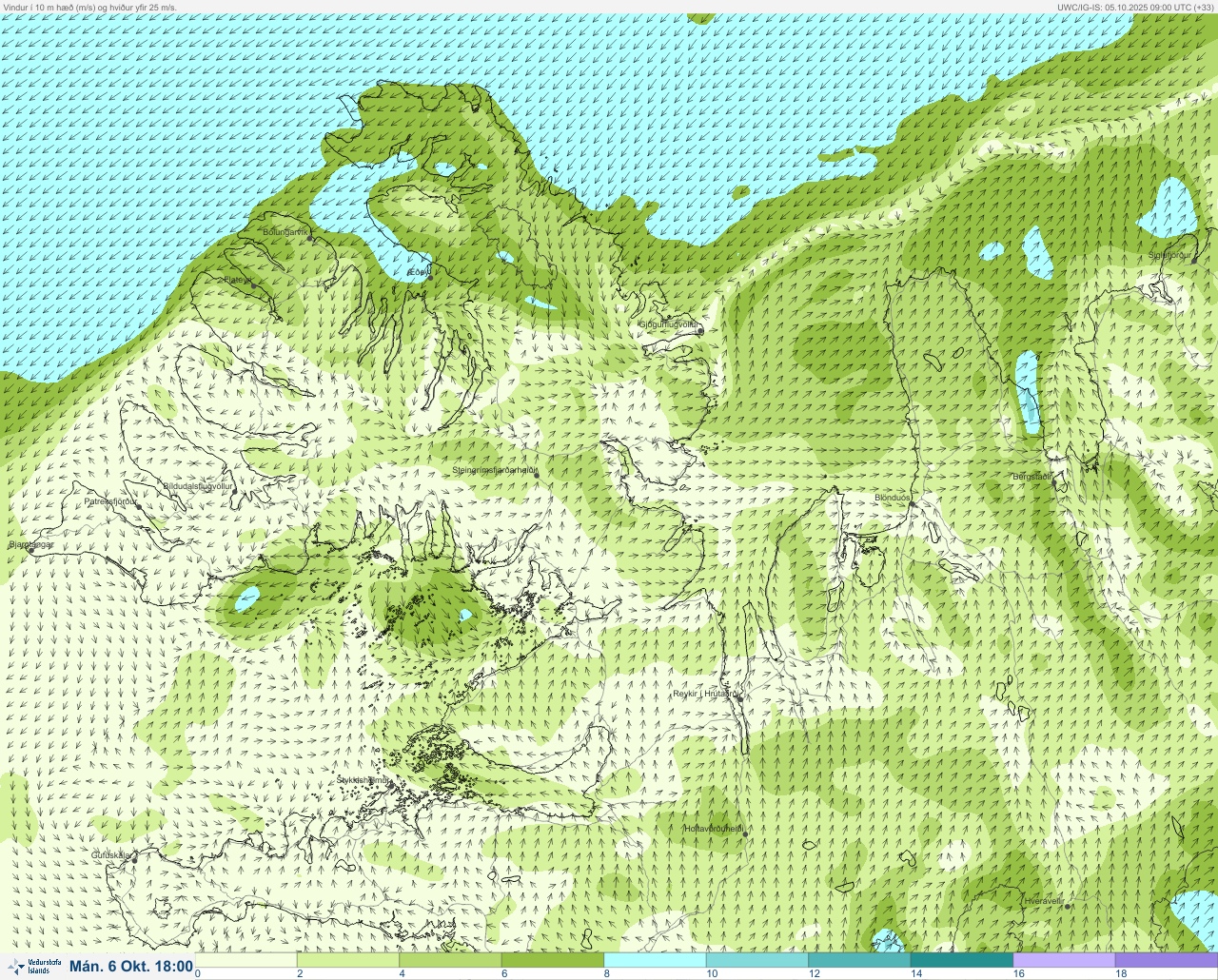1218x980 pixels.
Task: Click the Flateyri station label
Action: click(238, 280)
